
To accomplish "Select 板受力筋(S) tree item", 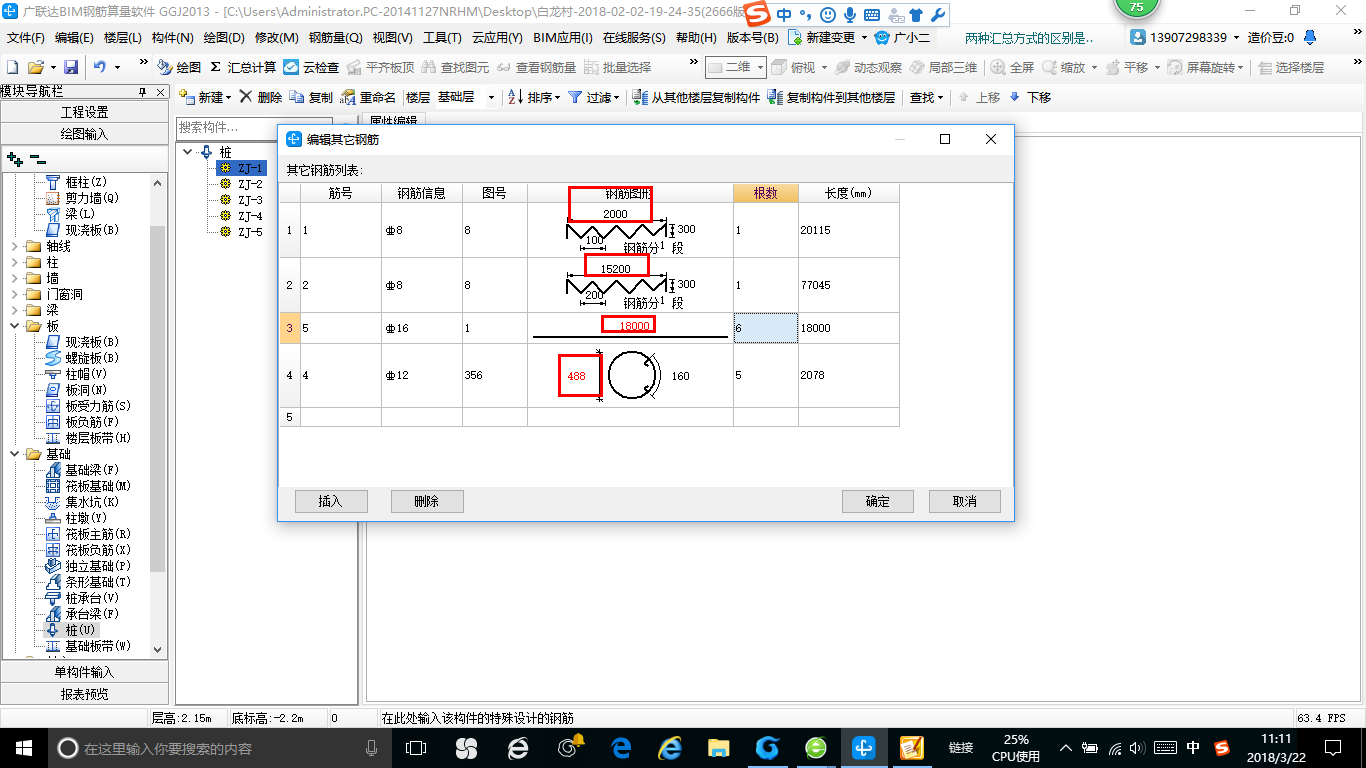I will point(98,406).
